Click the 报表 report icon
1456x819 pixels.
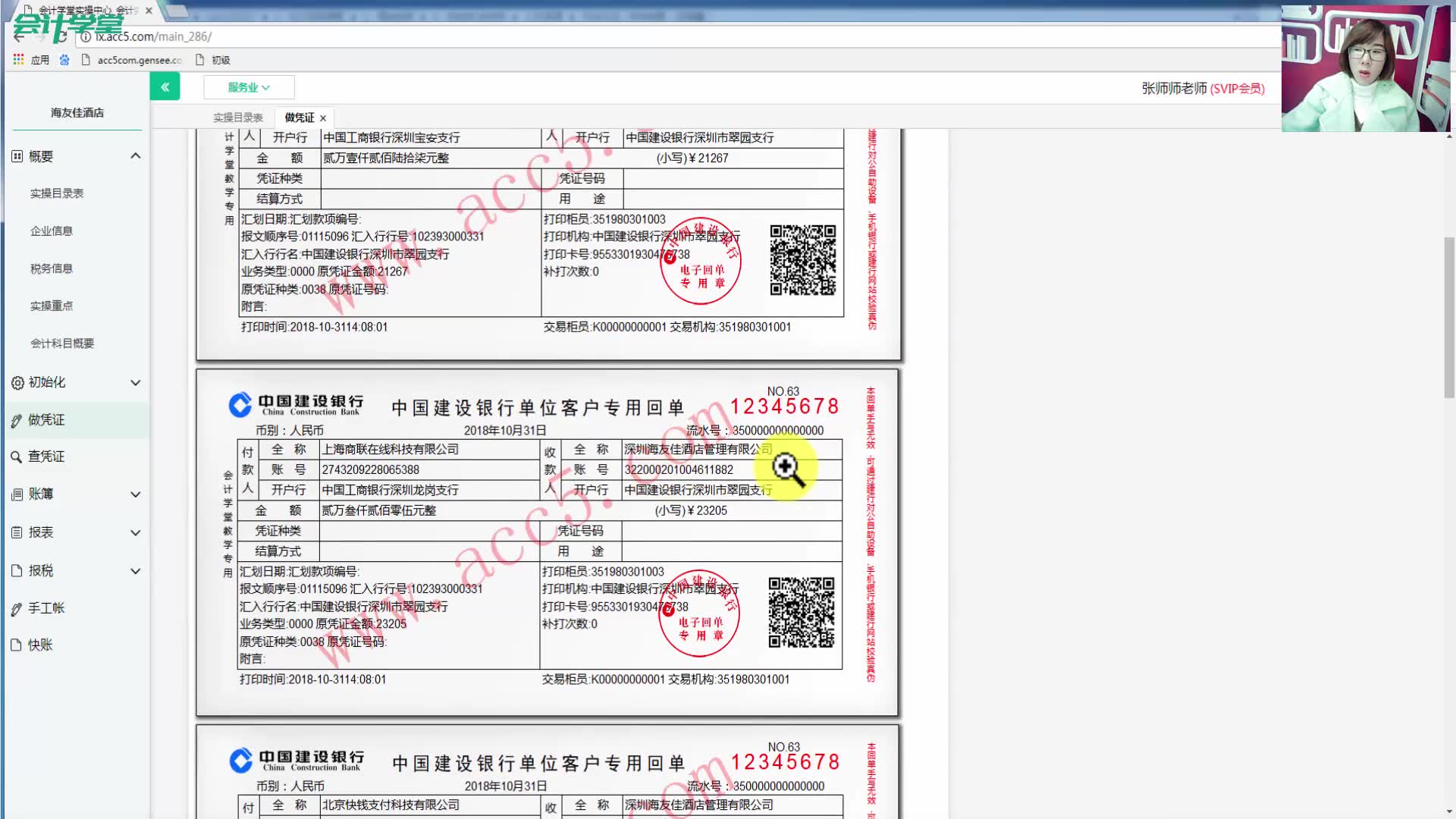tap(17, 532)
